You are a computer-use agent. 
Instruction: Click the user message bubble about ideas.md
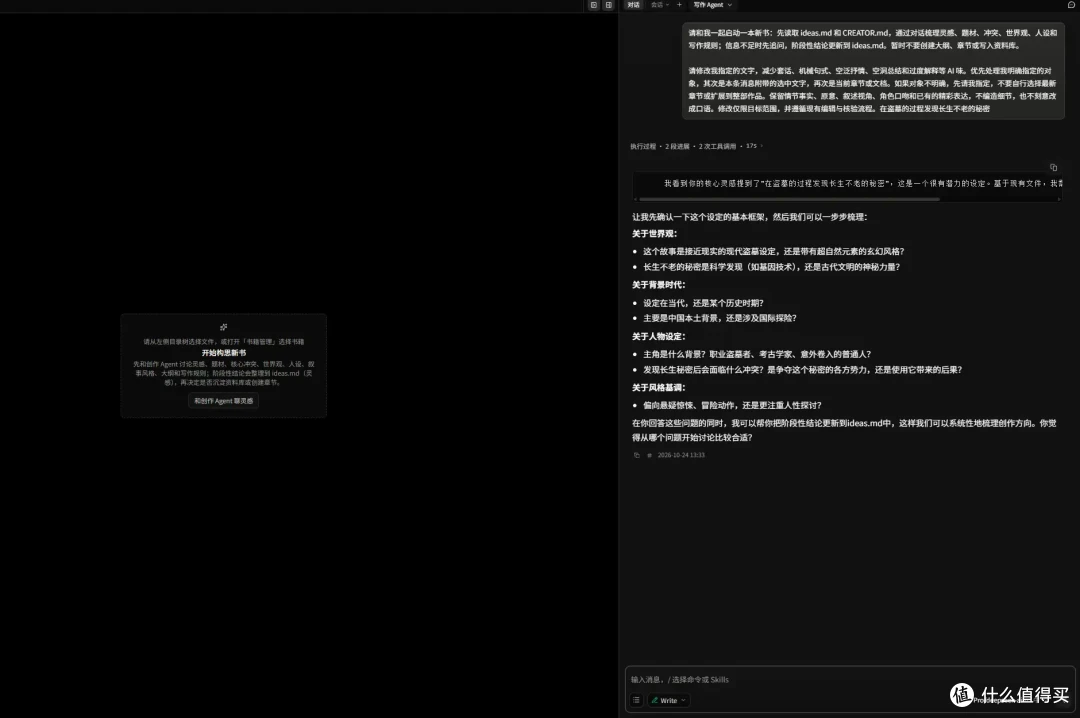coord(873,70)
